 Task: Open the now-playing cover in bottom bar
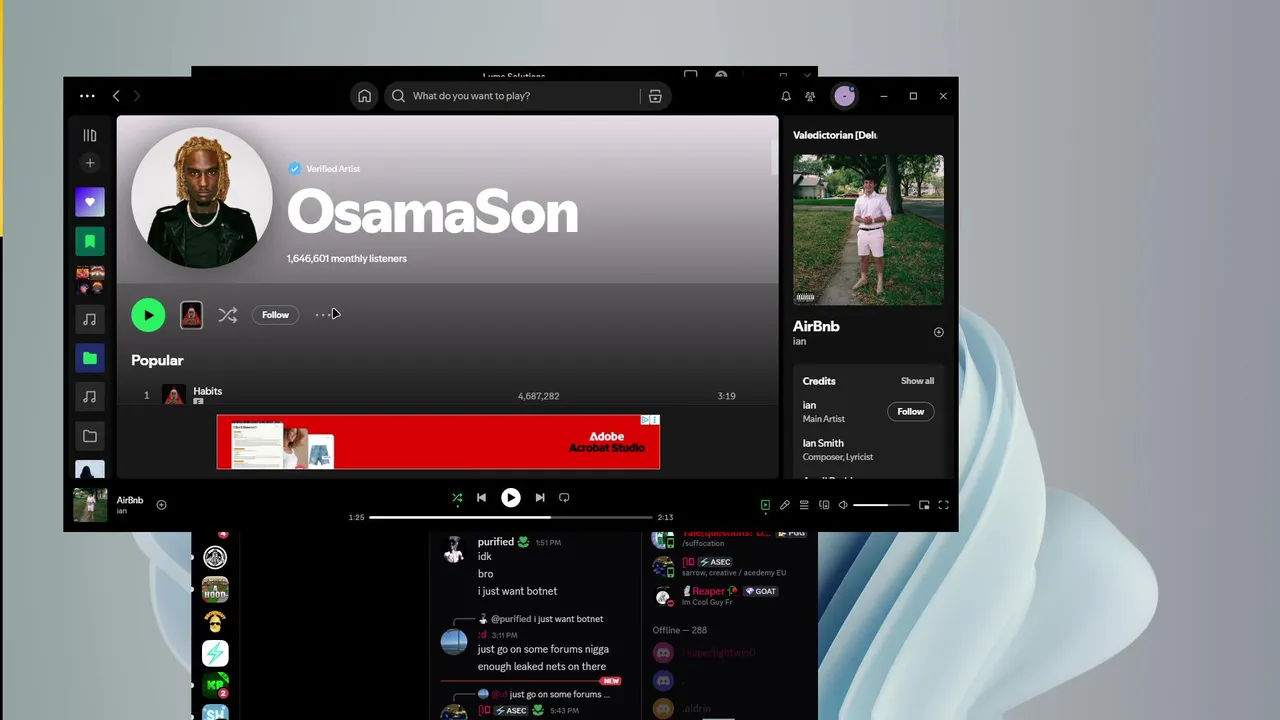pos(90,505)
